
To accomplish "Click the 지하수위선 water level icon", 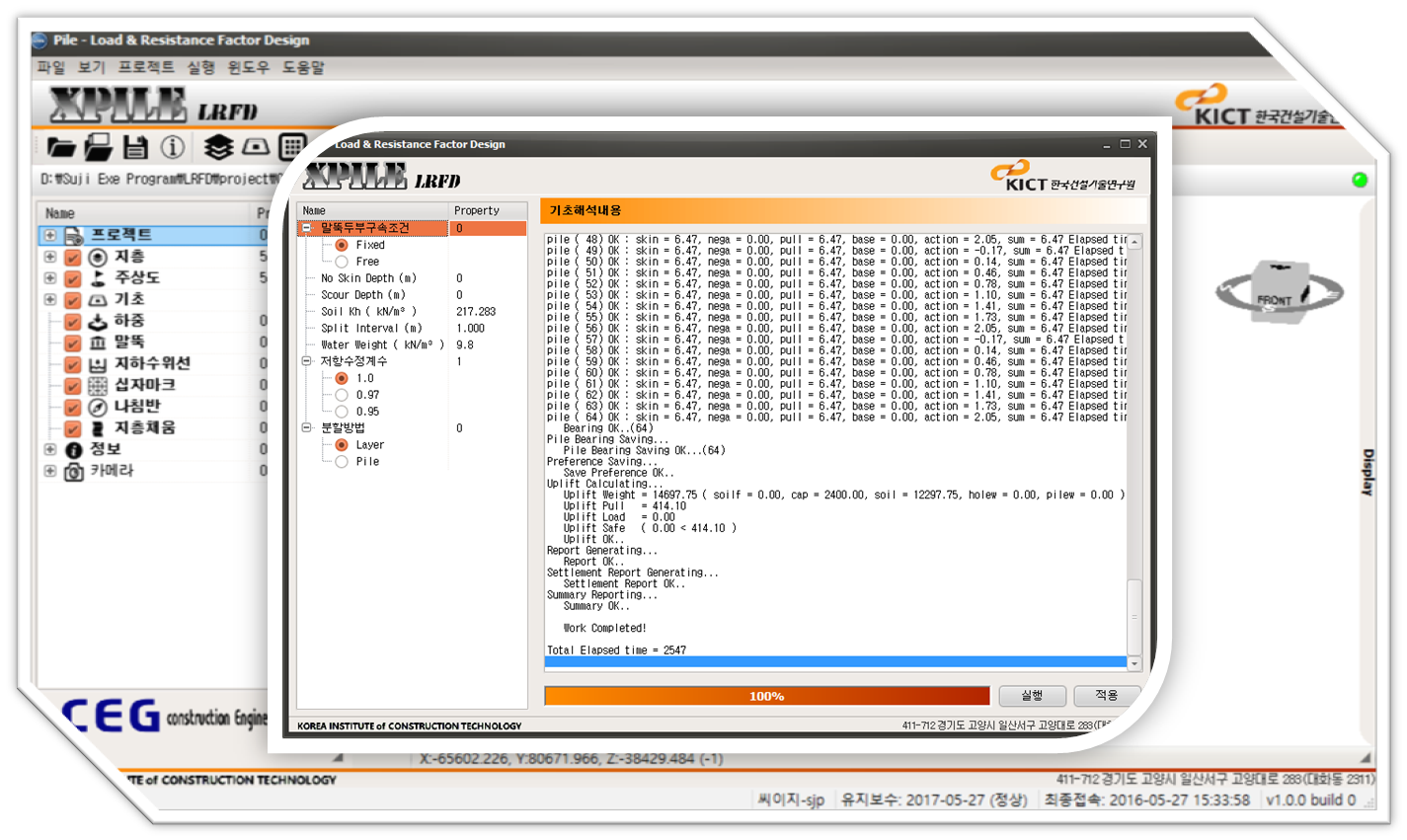I will coord(98,364).
